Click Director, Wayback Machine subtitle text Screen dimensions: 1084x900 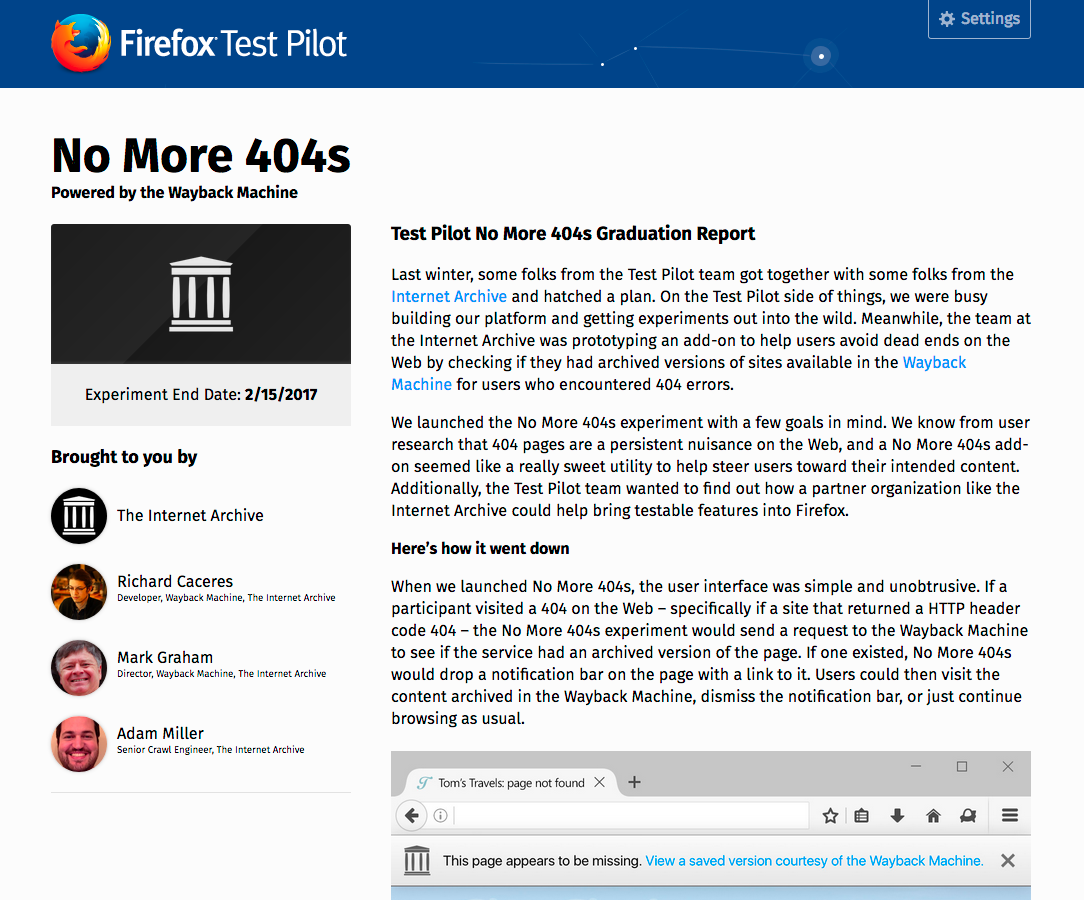(x=221, y=674)
